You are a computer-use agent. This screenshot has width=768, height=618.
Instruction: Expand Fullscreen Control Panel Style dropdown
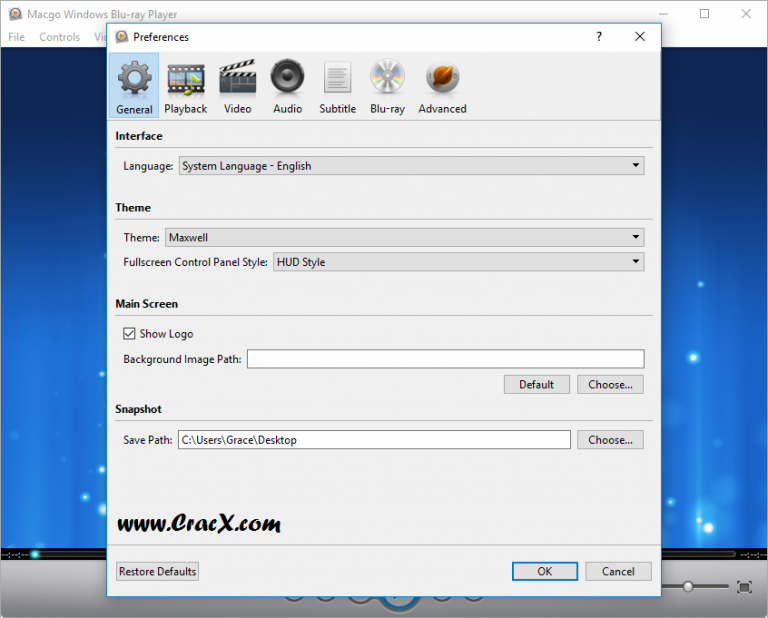point(458,262)
